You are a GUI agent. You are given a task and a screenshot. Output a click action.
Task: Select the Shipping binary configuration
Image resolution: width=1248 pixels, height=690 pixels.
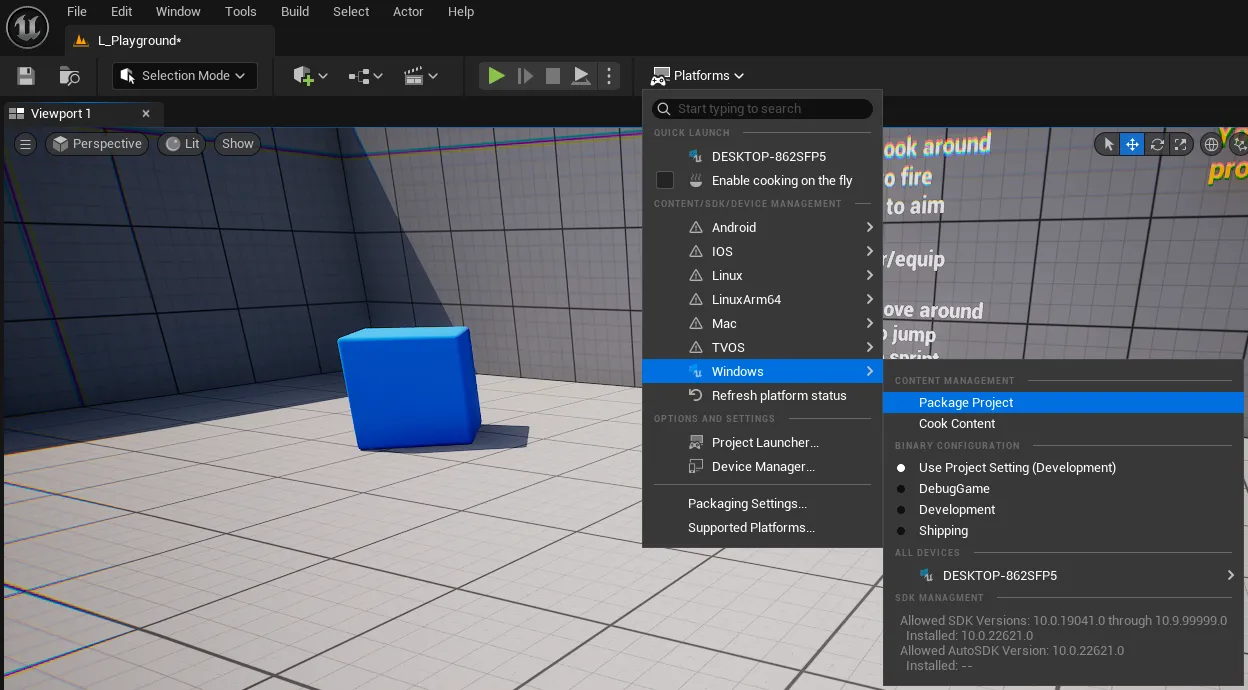click(x=943, y=531)
